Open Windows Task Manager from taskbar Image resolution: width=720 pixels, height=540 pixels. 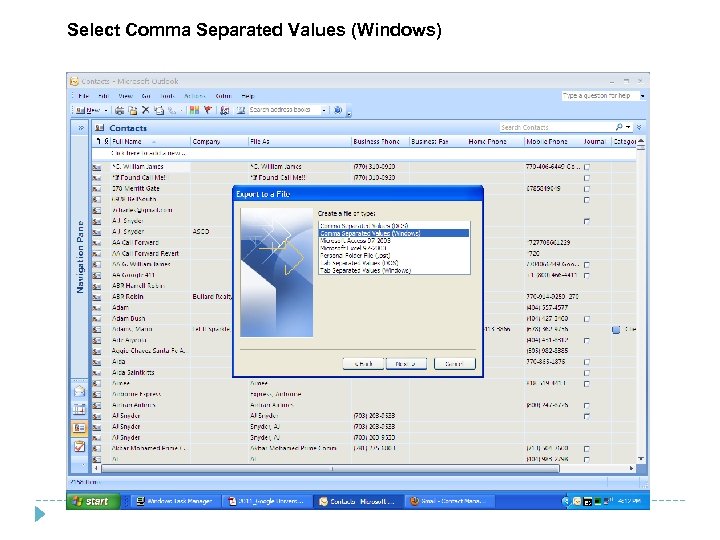[x=174, y=501]
